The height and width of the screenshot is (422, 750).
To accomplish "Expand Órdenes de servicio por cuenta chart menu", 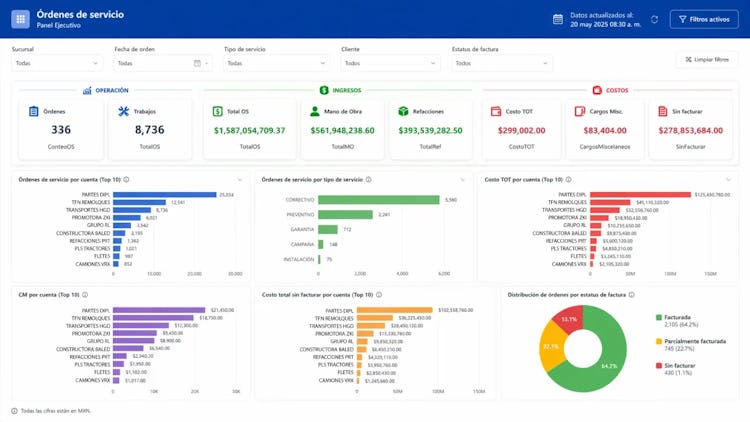I will coord(240,180).
